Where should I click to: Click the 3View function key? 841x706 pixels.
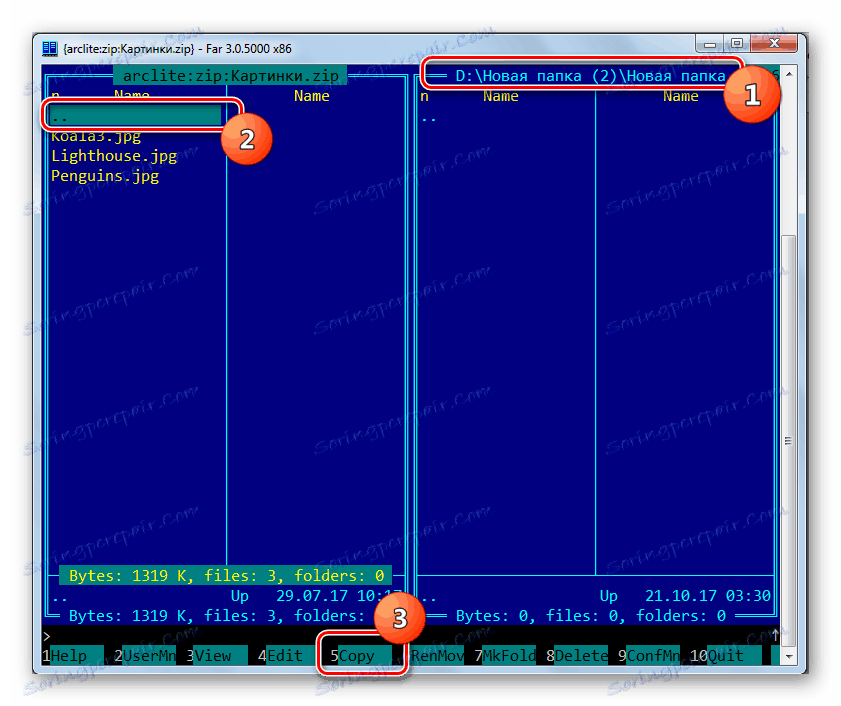(x=217, y=656)
